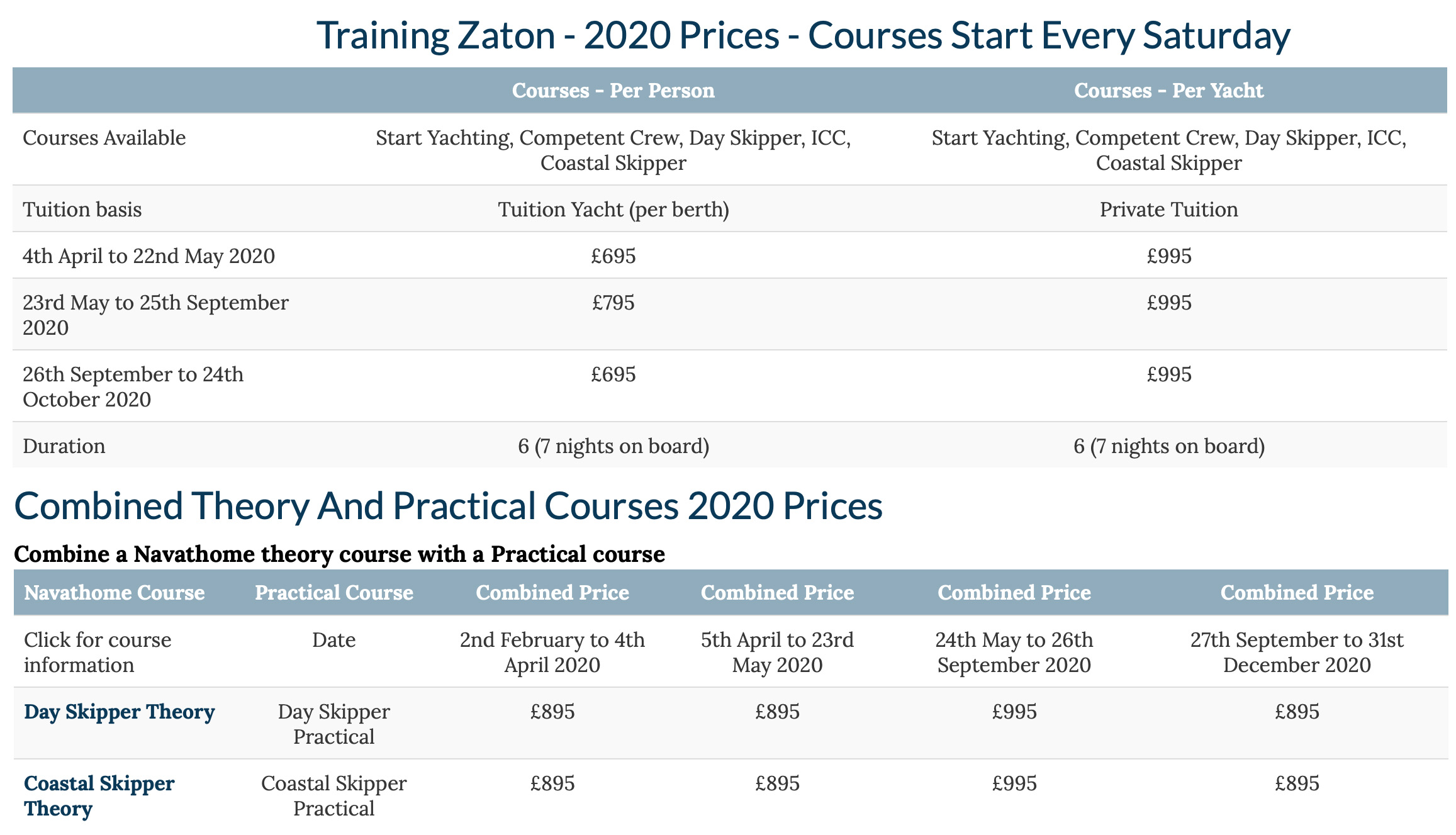Select the Private Tuition cell
The width and height of the screenshot is (1456, 835).
[1168, 210]
